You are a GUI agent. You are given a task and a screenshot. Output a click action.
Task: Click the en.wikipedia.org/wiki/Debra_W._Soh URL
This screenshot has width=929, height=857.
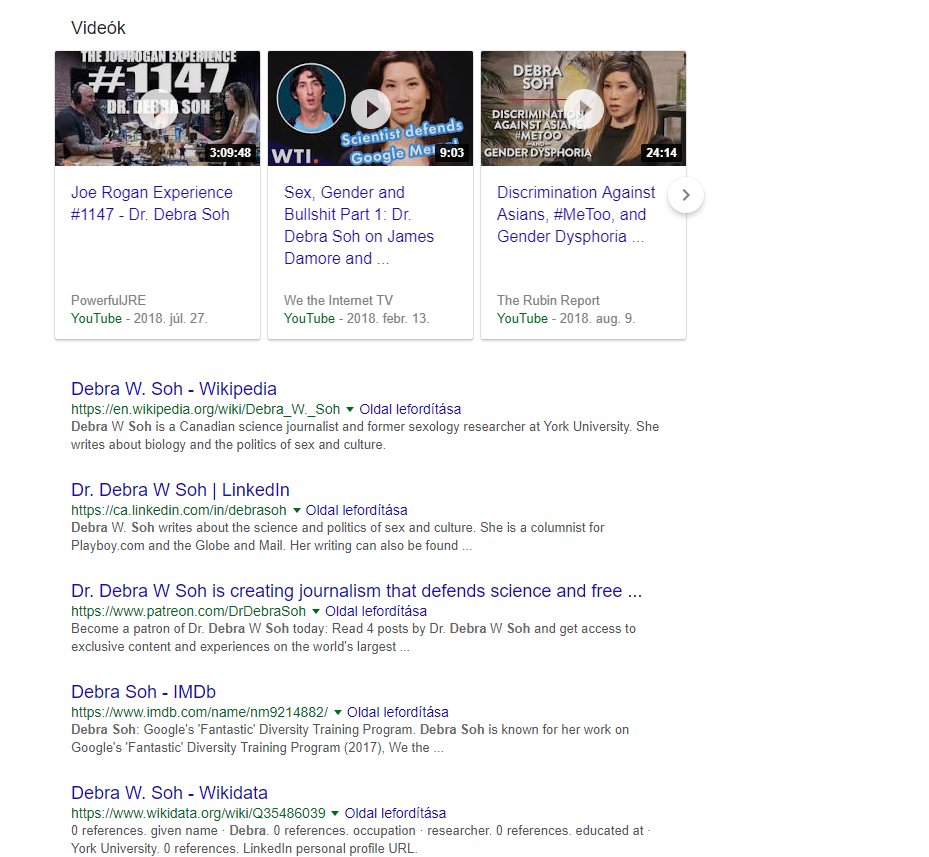point(206,410)
